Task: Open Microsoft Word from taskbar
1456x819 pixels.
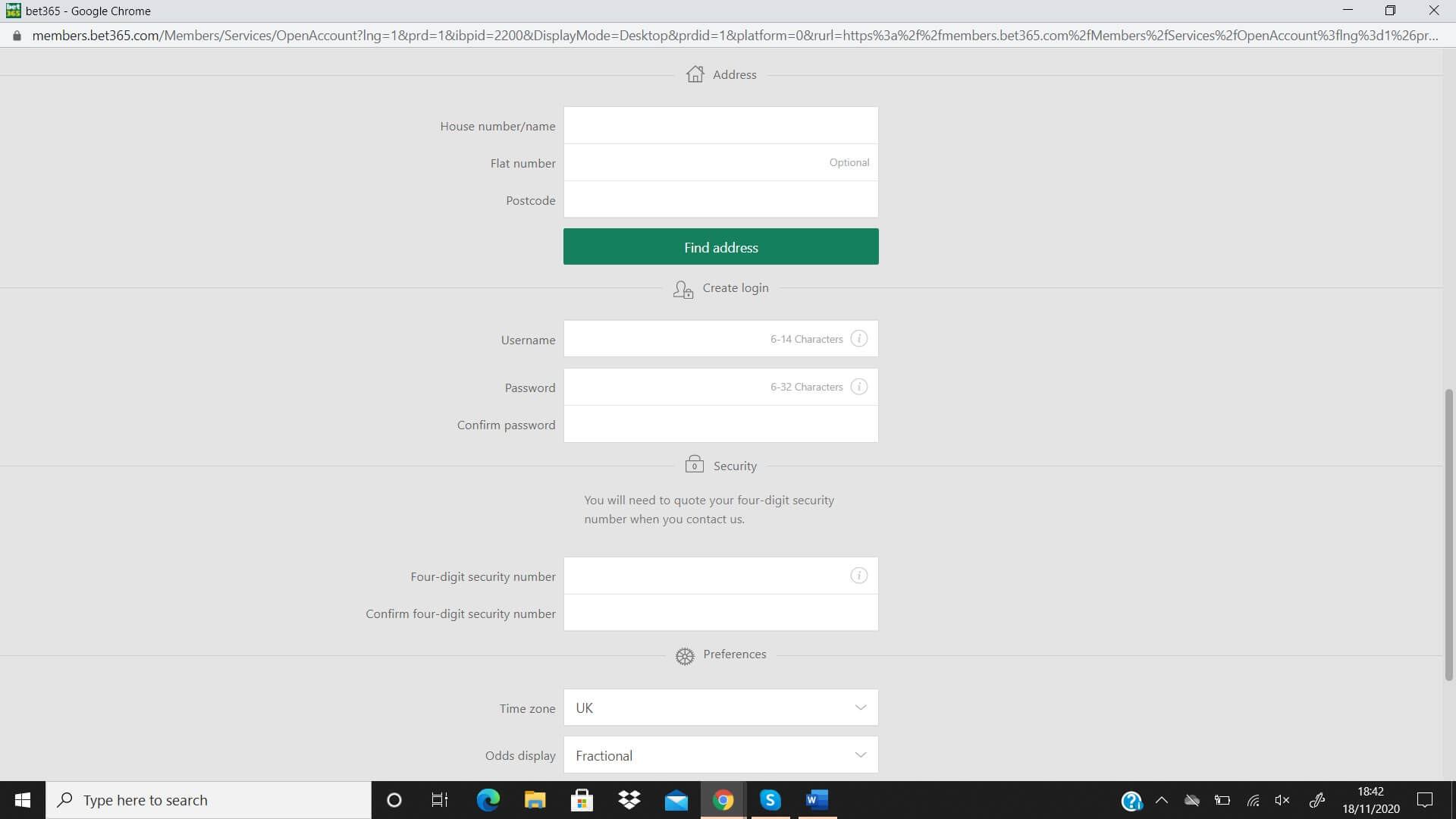Action: [x=817, y=800]
